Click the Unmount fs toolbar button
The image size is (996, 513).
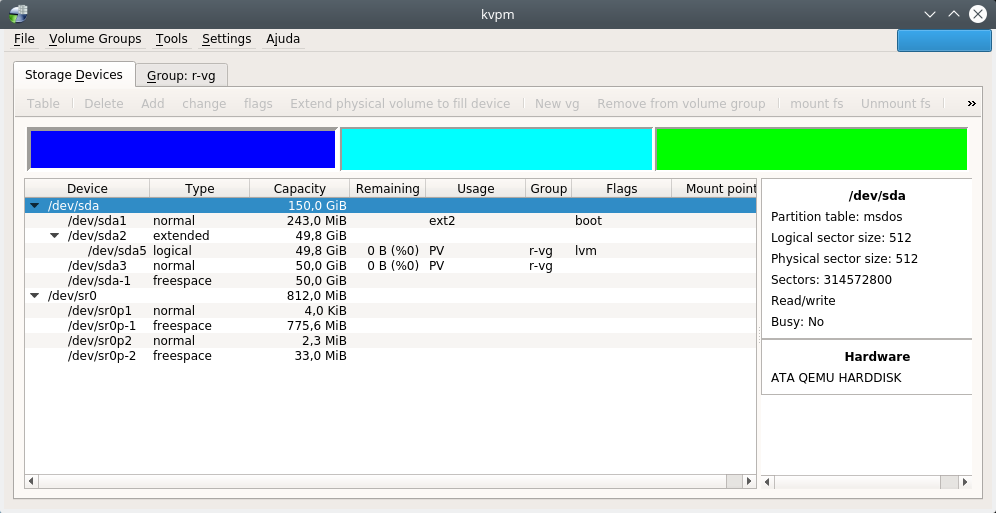(x=895, y=104)
